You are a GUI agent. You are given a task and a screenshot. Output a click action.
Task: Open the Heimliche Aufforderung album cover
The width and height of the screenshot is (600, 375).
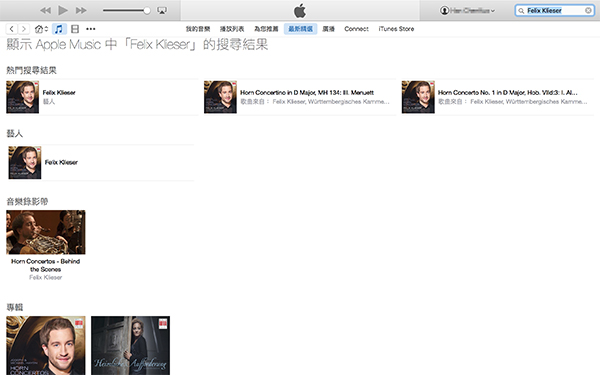[x=130, y=346]
